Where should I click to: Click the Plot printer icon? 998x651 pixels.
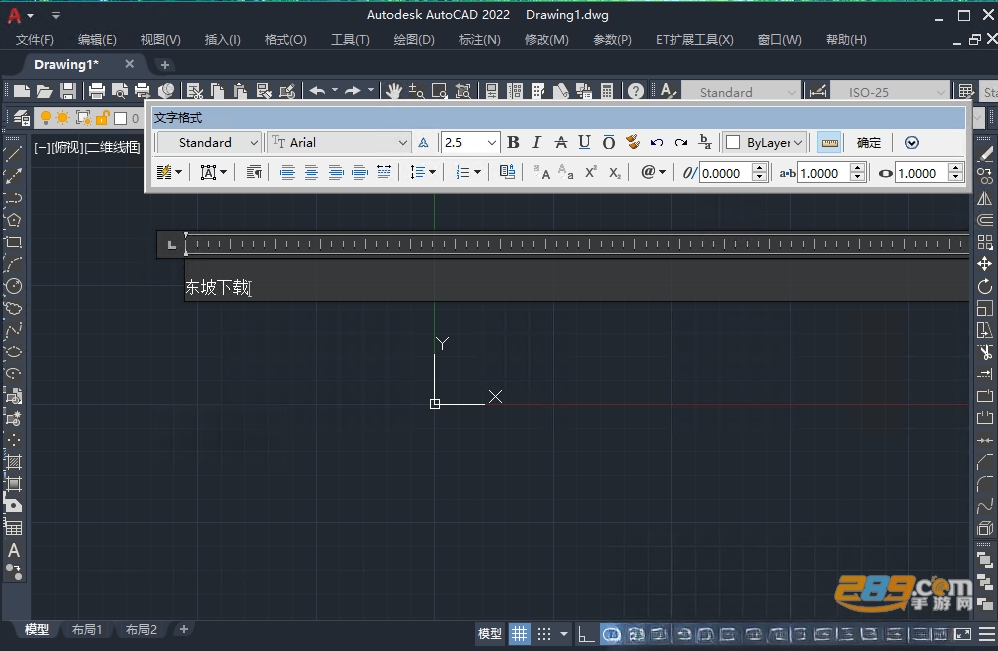(97, 91)
